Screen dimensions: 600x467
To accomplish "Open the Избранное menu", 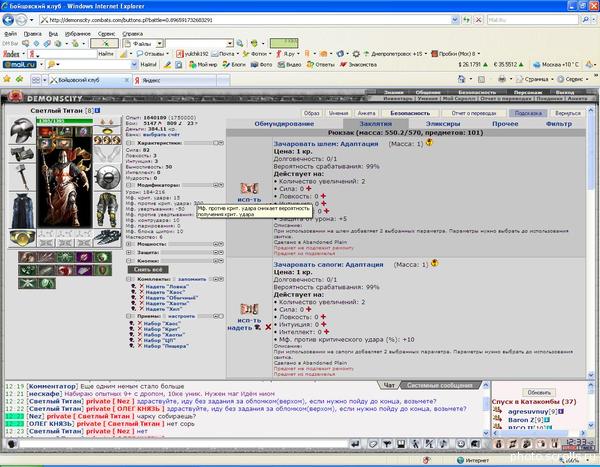I will pyautogui.click(x=78, y=34).
